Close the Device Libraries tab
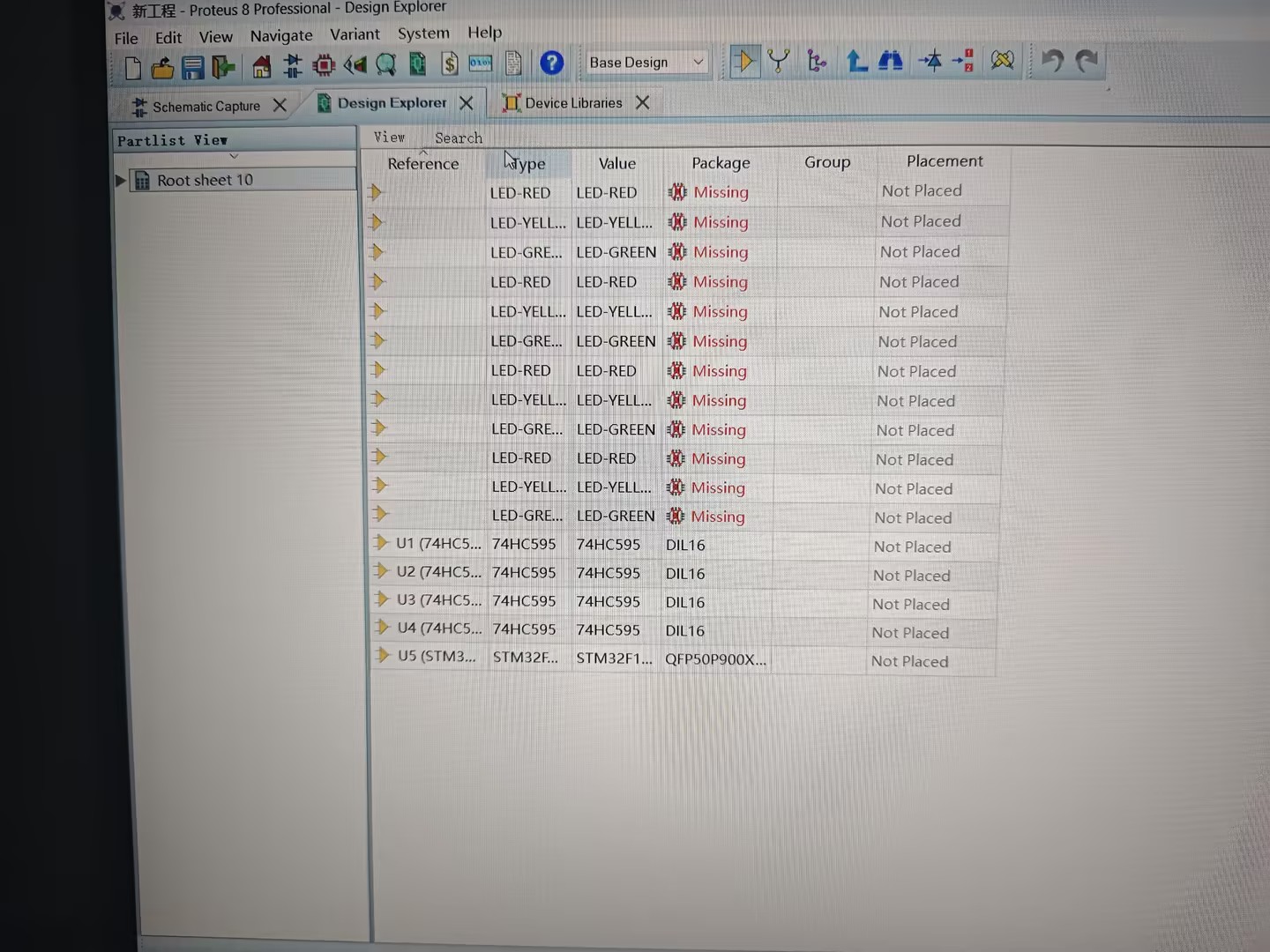Screen dimensions: 1270x952 (x=643, y=102)
